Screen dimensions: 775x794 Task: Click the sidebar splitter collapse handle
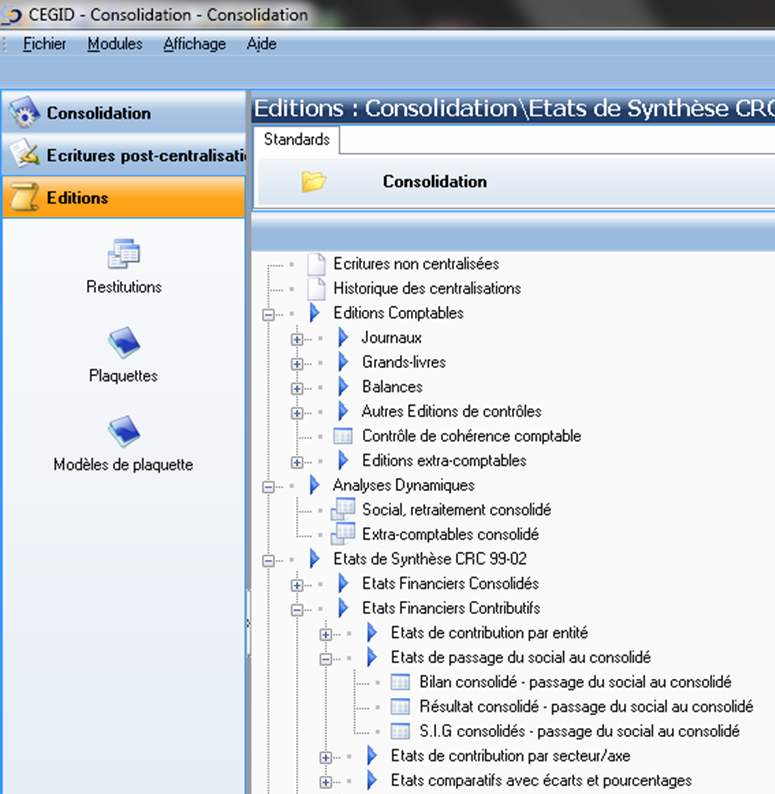pos(248,623)
